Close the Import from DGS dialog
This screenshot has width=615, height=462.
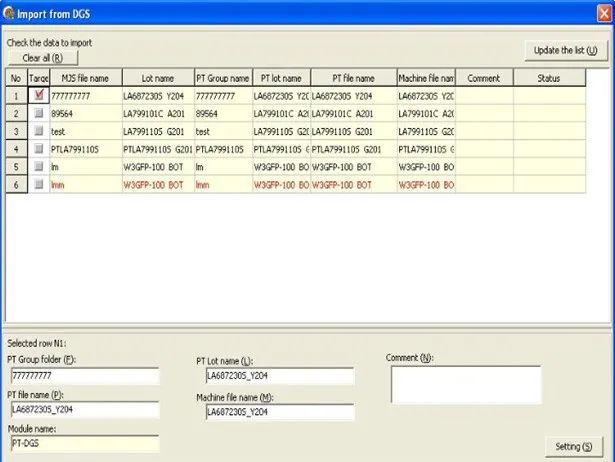(601, 11)
